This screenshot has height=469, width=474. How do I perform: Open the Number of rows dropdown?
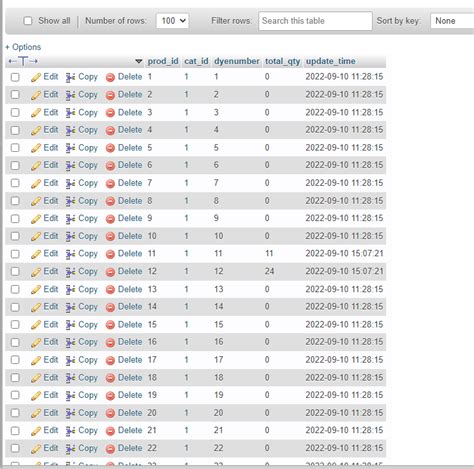tap(173, 21)
